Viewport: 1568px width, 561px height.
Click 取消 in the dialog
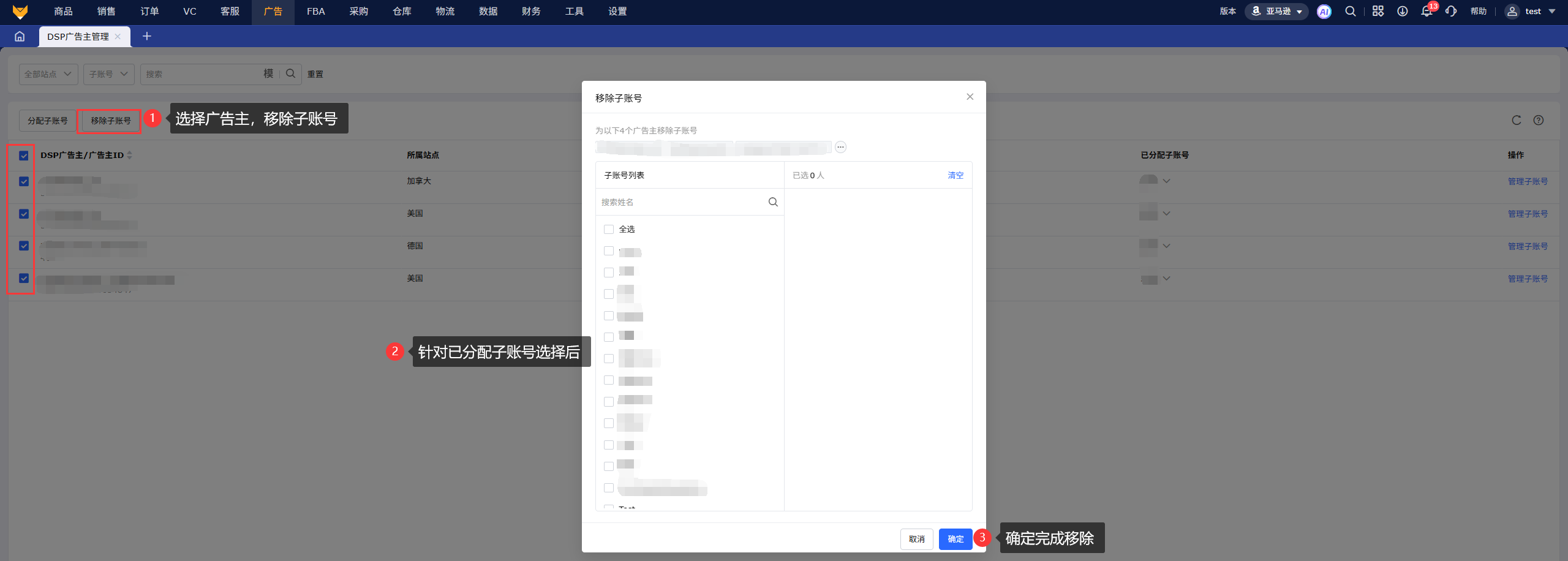pyautogui.click(x=917, y=539)
